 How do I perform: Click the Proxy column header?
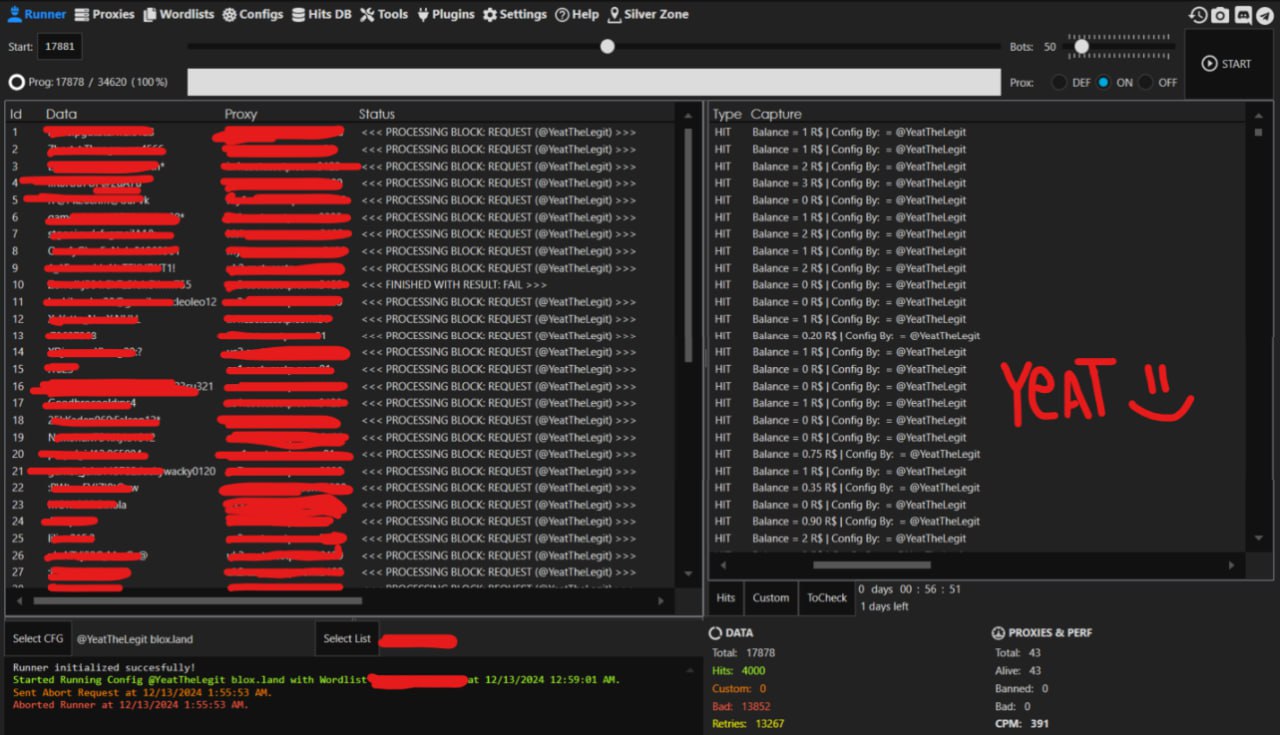[241, 114]
